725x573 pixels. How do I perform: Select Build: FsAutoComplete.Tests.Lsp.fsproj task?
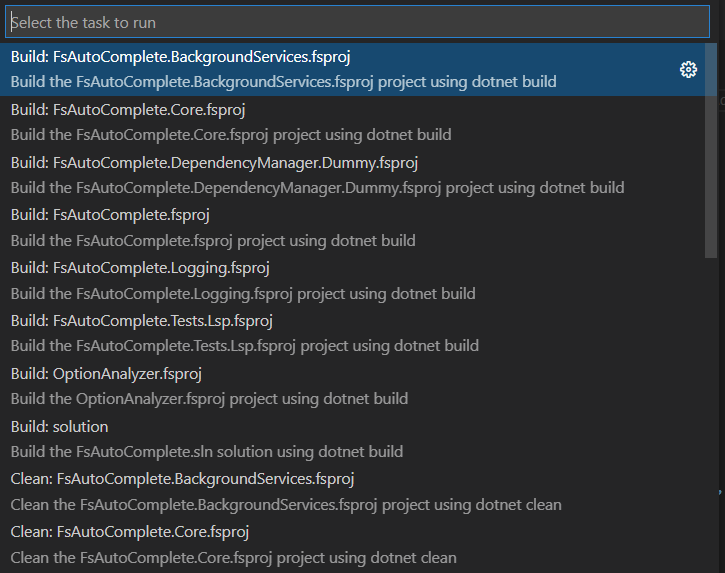pos(352,333)
